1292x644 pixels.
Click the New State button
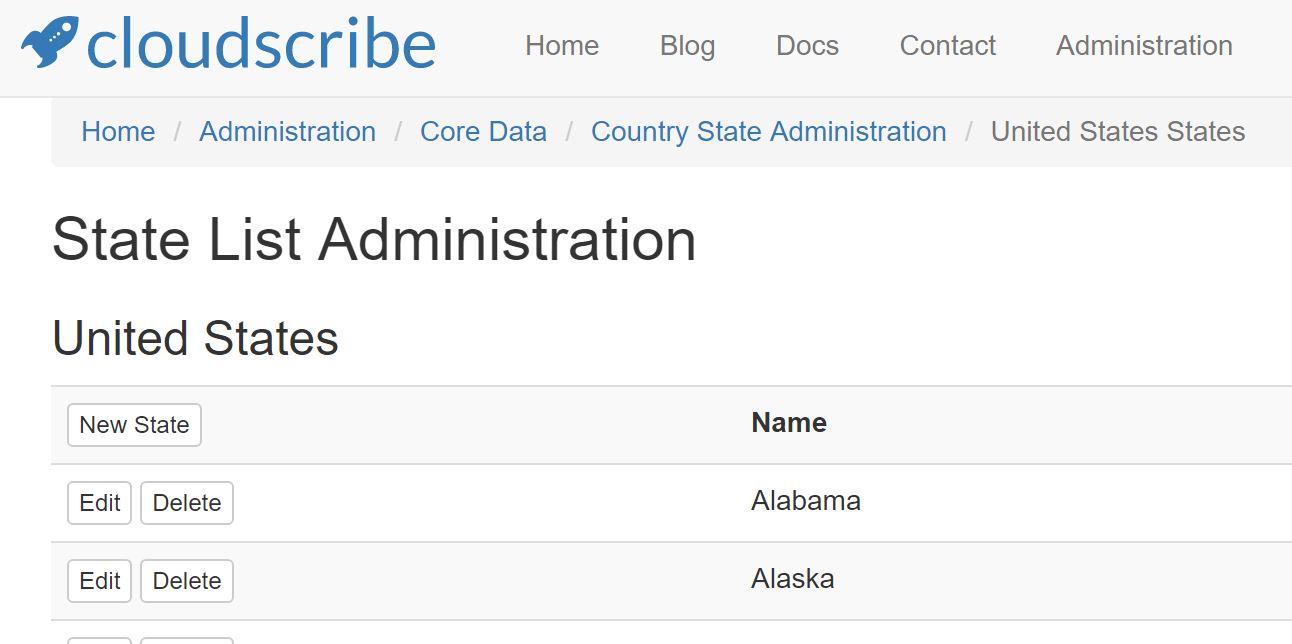[134, 425]
